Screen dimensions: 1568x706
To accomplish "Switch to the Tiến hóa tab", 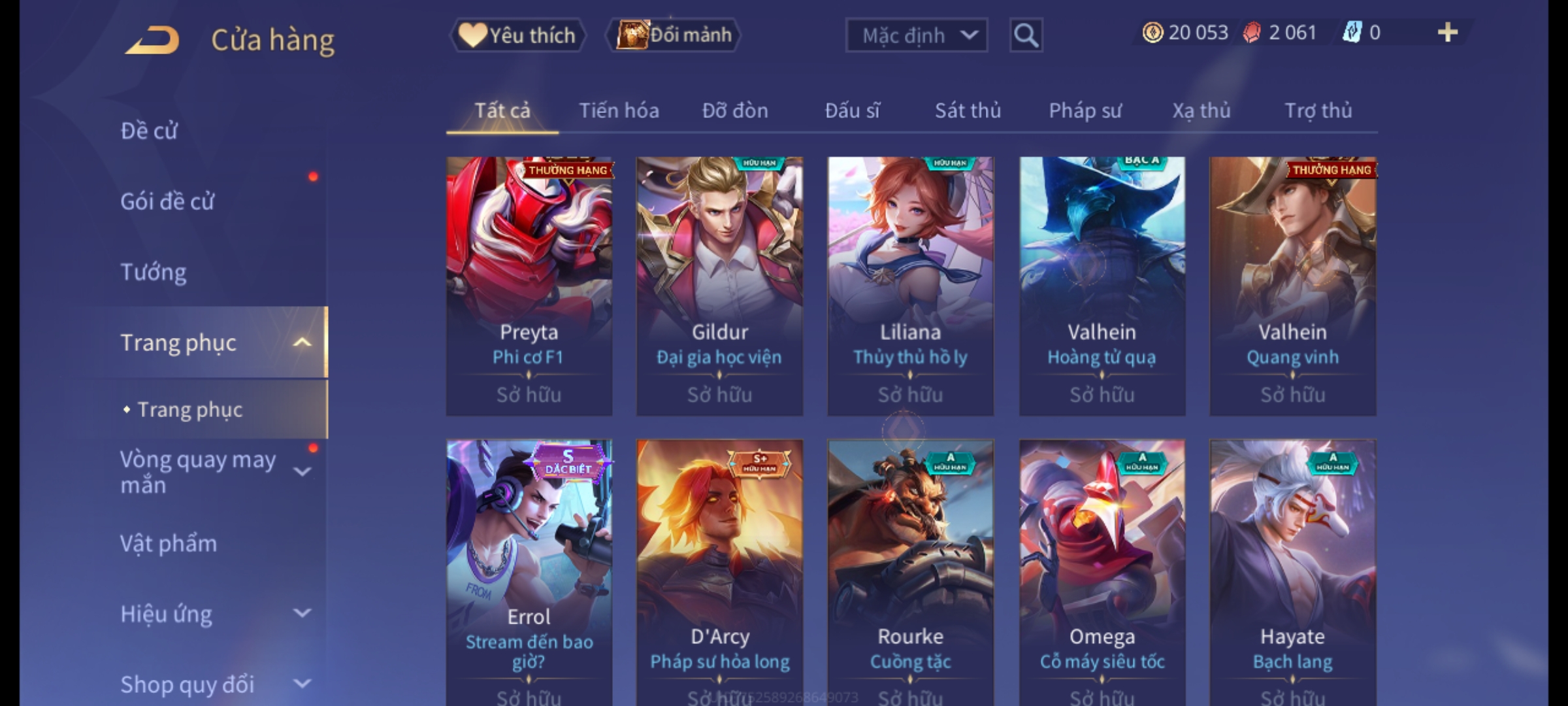I will point(619,110).
